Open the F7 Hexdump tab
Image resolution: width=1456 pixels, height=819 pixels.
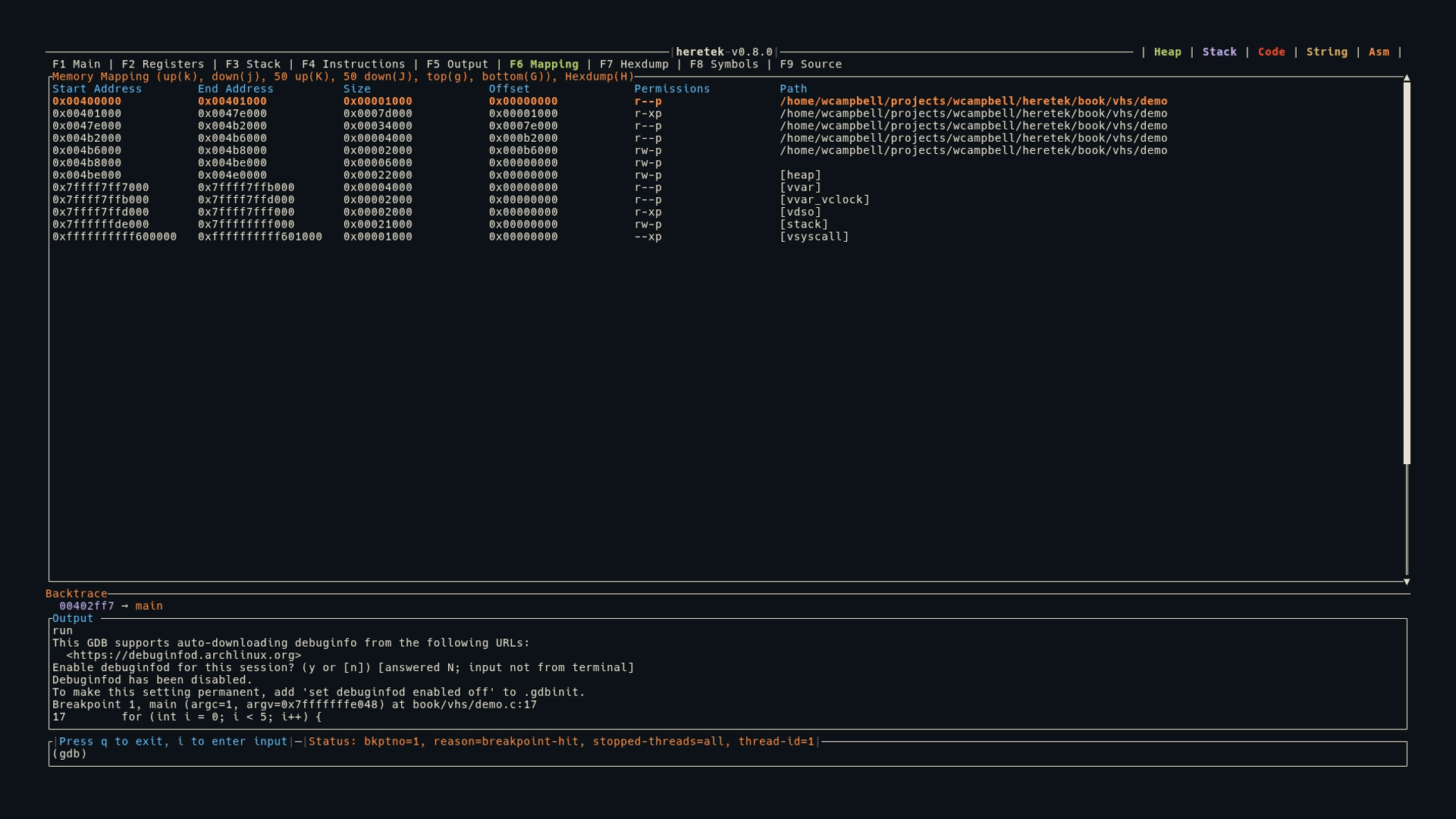[x=634, y=64]
